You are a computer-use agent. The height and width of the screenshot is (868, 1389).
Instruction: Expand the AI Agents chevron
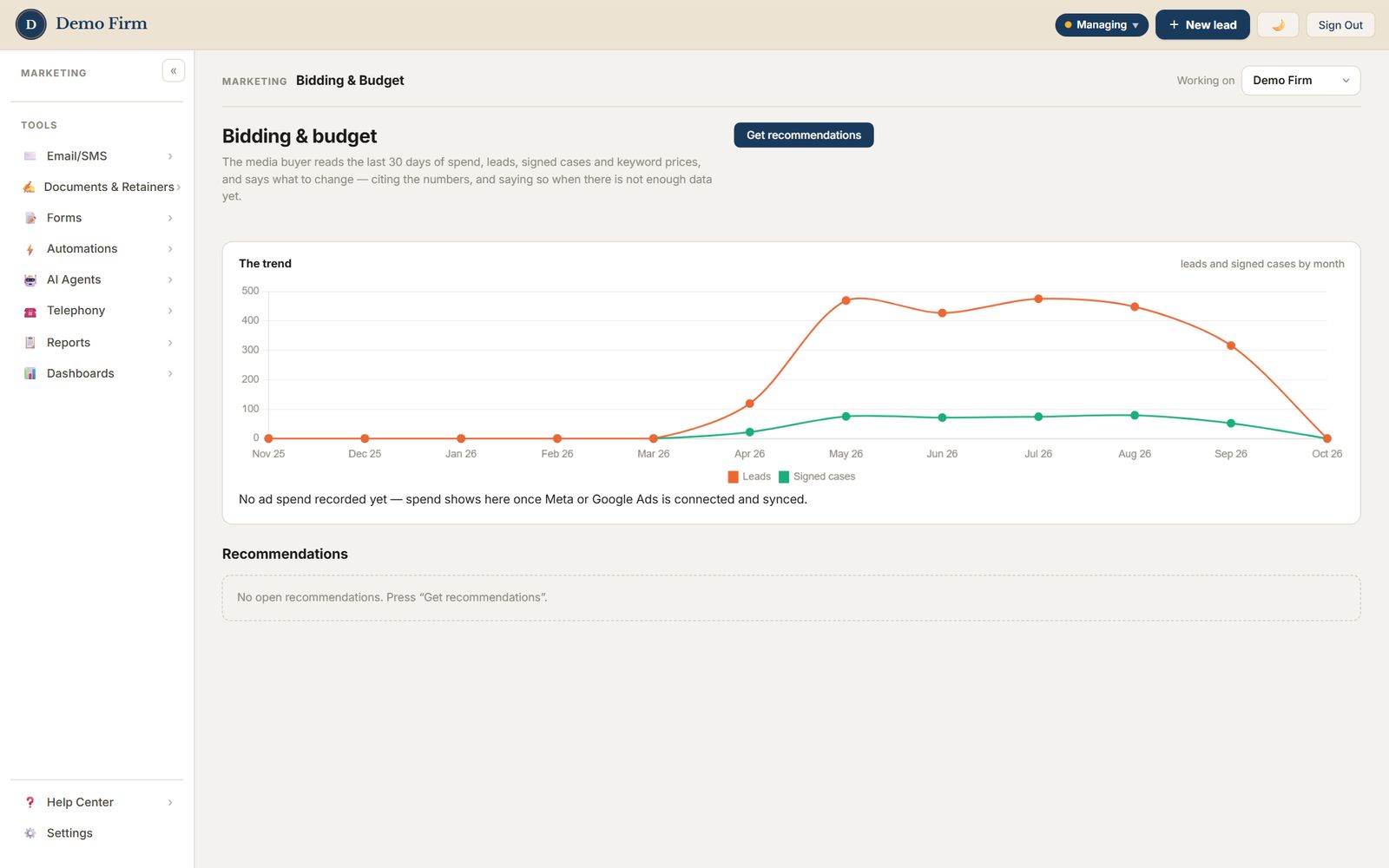pyautogui.click(x=170, y=279)
